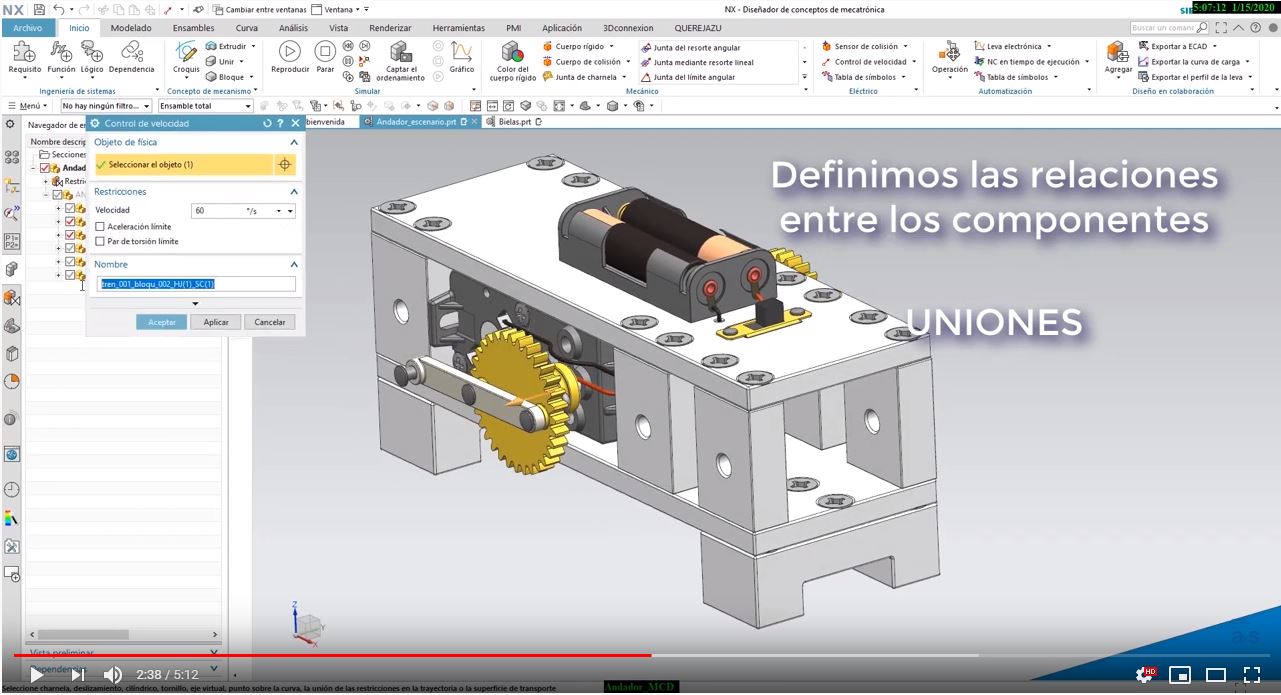Enter fullscreen video mode
The width and height of the screenshot is (1281, 695).
click(1252, 675)
